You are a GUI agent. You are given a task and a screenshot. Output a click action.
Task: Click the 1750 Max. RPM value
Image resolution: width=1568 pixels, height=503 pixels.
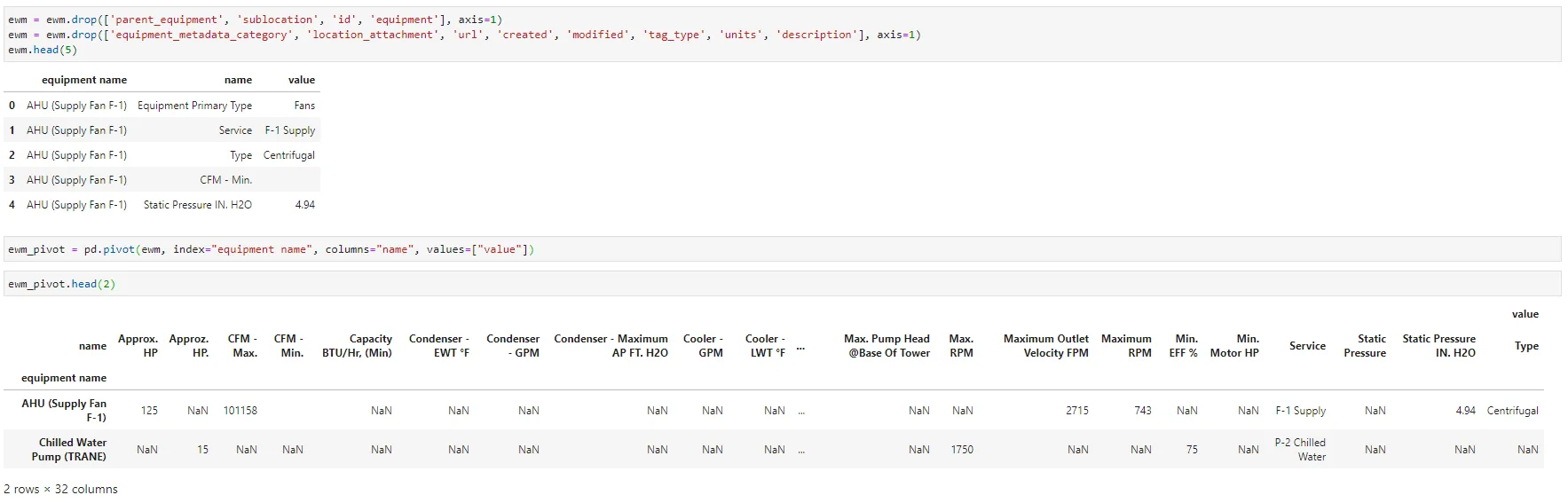coord(962,450)
